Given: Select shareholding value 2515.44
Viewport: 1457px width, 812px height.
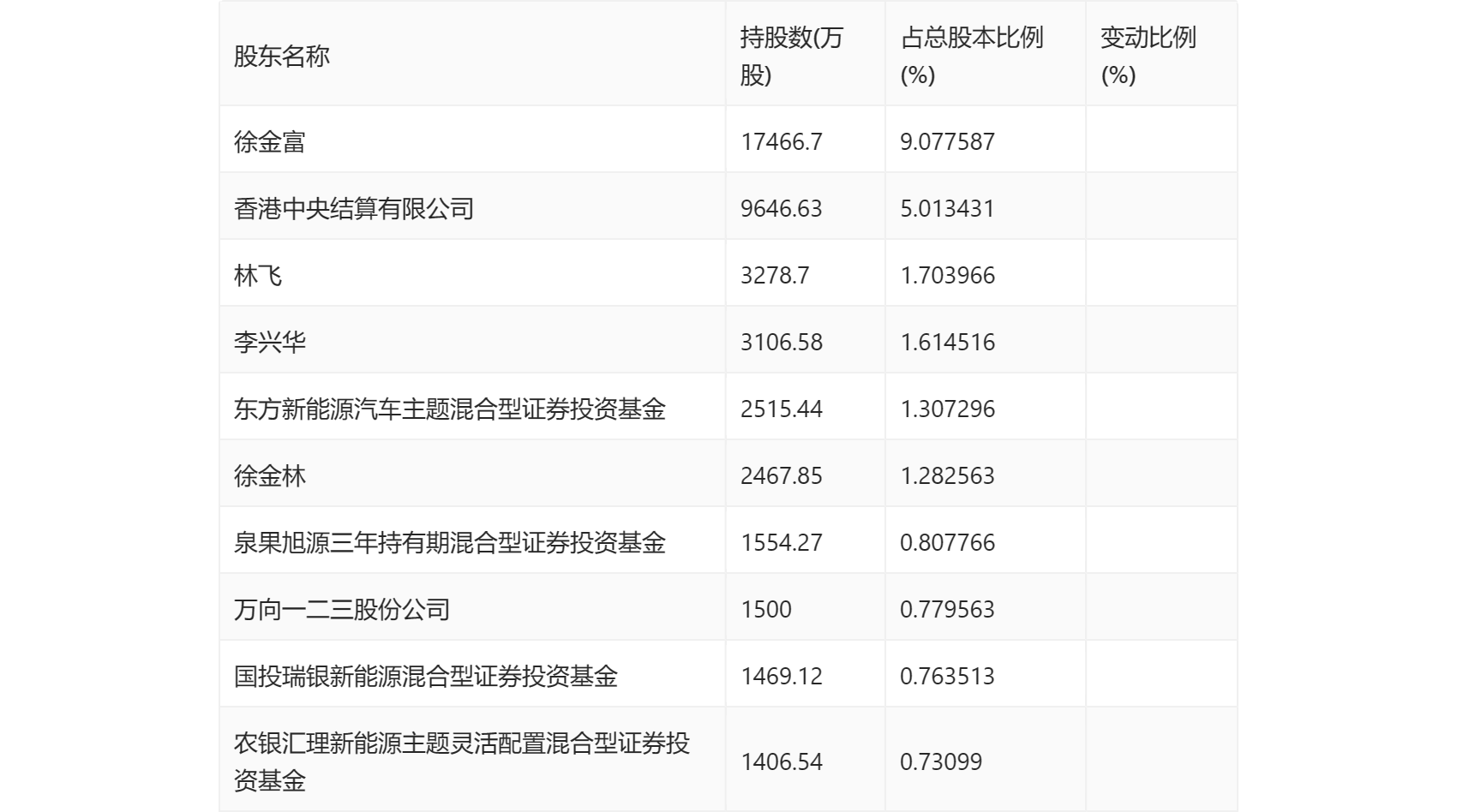Looking at the screenshot, I should click(782, 409).
